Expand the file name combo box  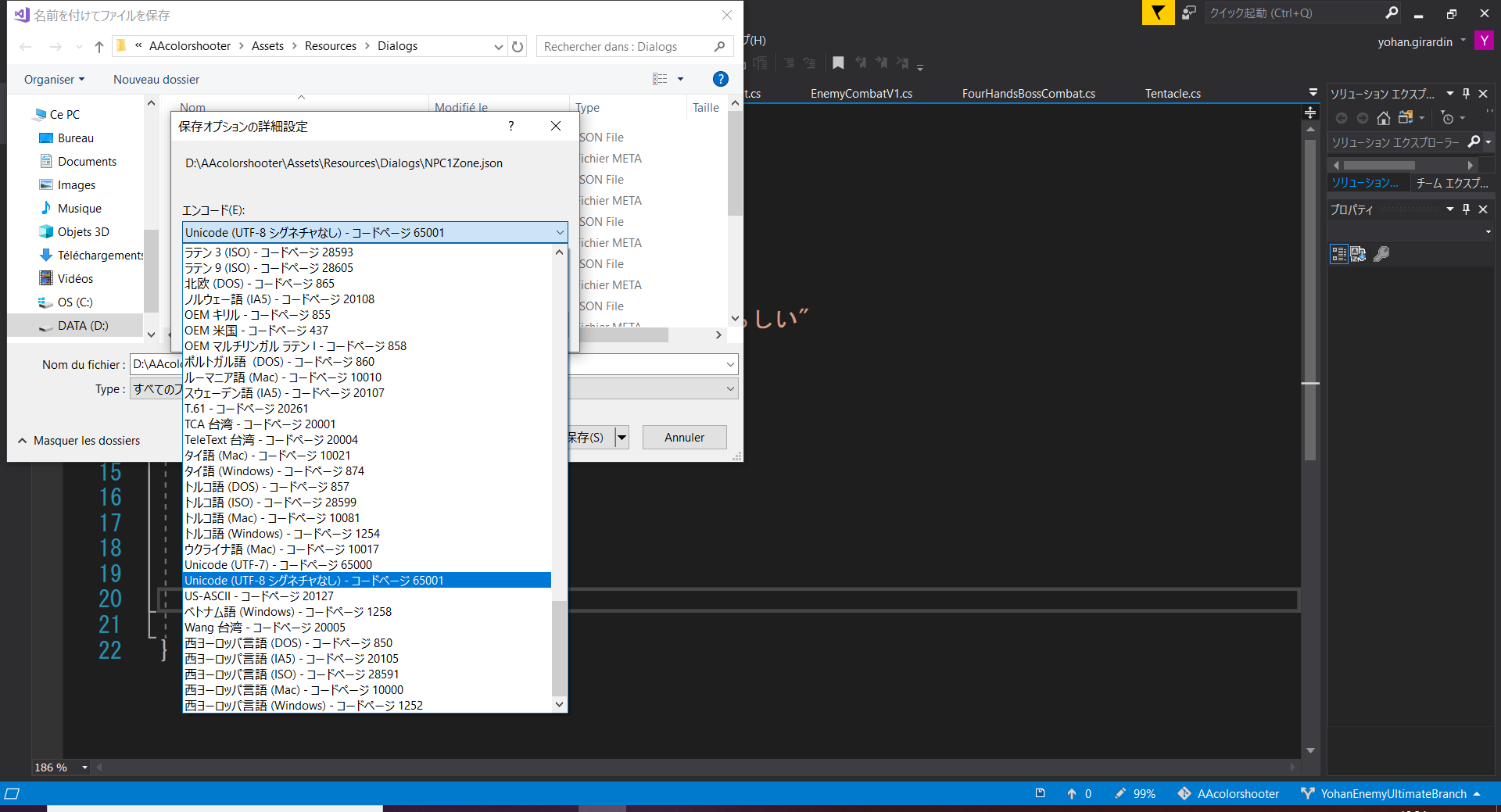tap(730, 364)
